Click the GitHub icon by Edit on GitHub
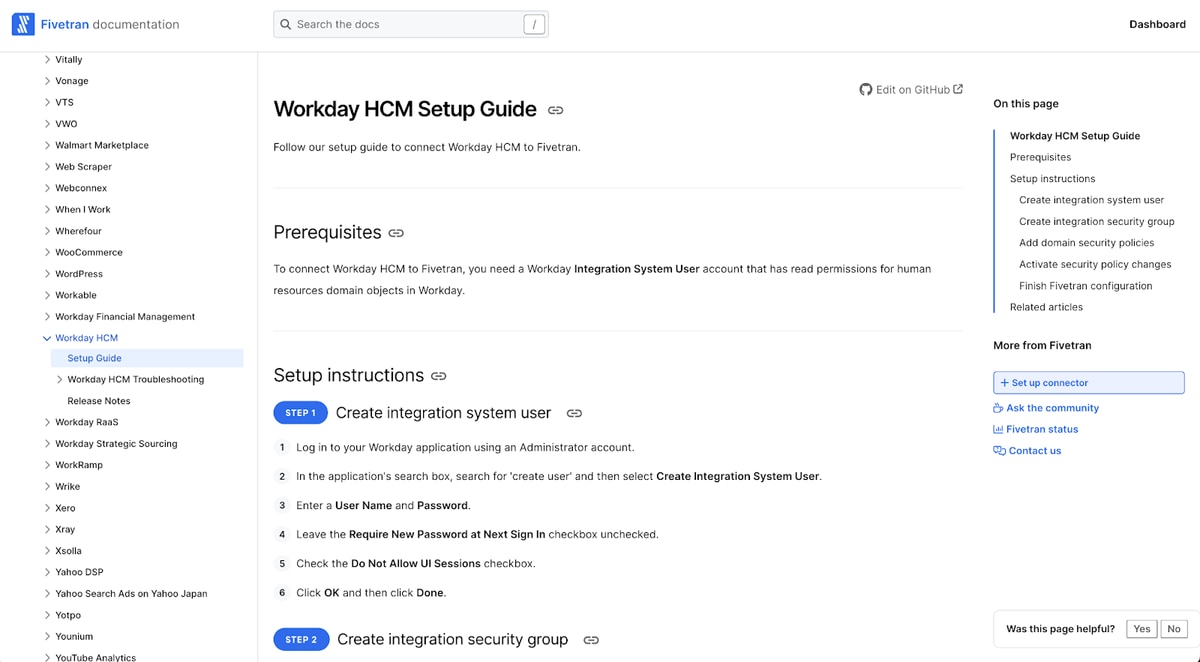This screenshot has height=662, width=1200. [x=866, y=89]
